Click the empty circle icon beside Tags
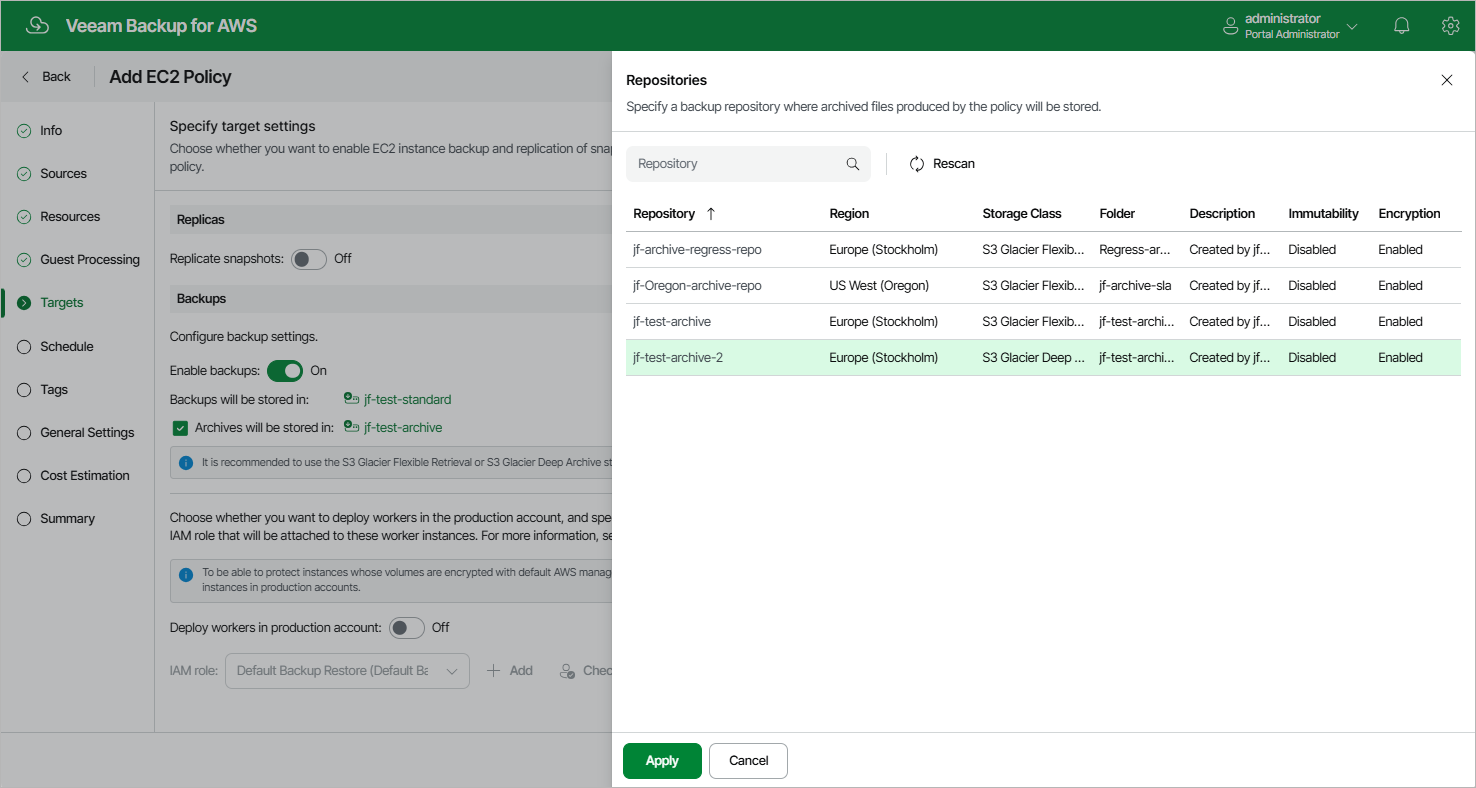 point(24,390)
